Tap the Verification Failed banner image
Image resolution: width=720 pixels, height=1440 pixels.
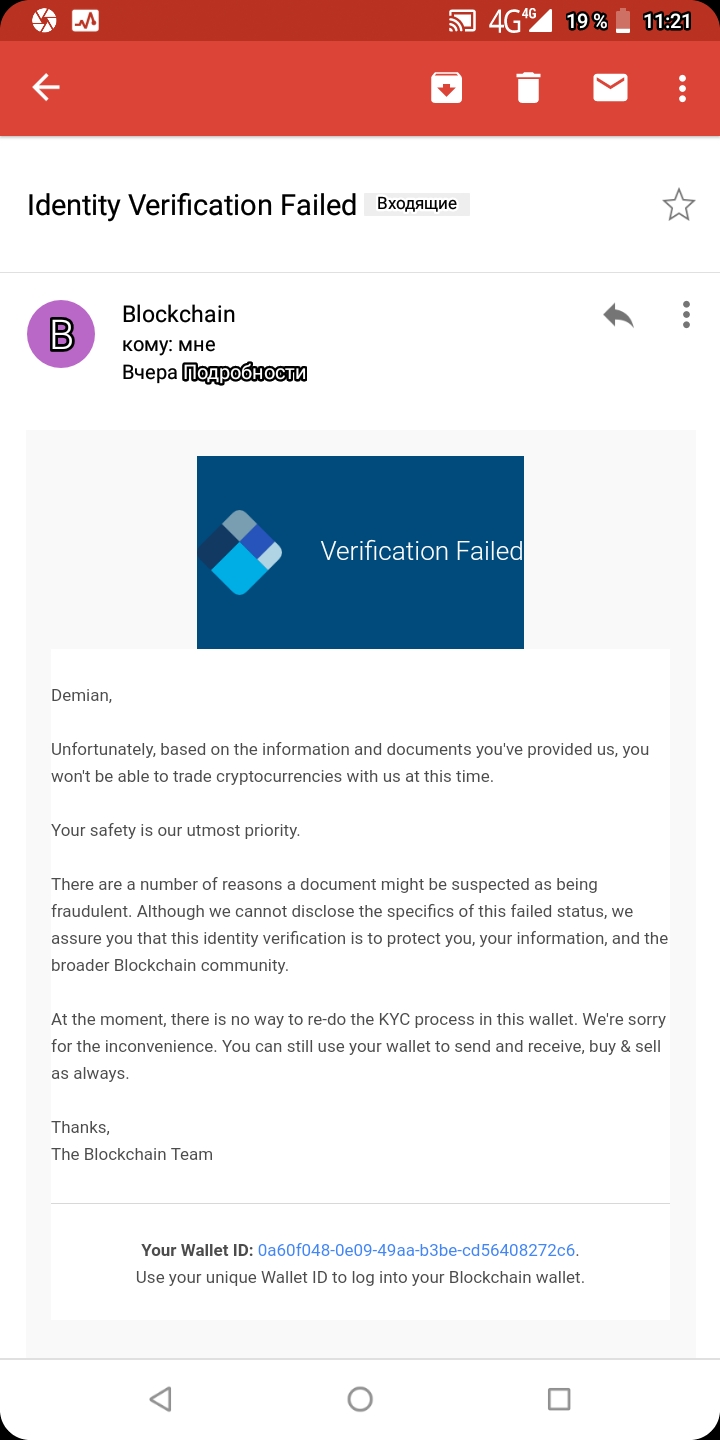360,552
